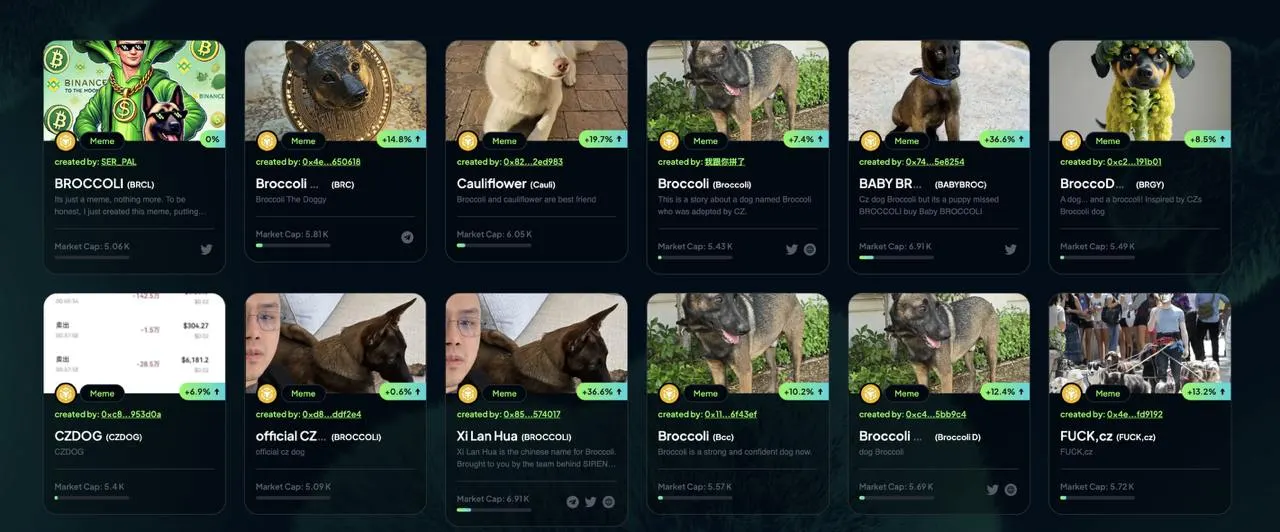Click Meme tag on CZDOG card
The width and height of the screenshot is (1280, 532).
pyautogui.click(x=102, y=393)
